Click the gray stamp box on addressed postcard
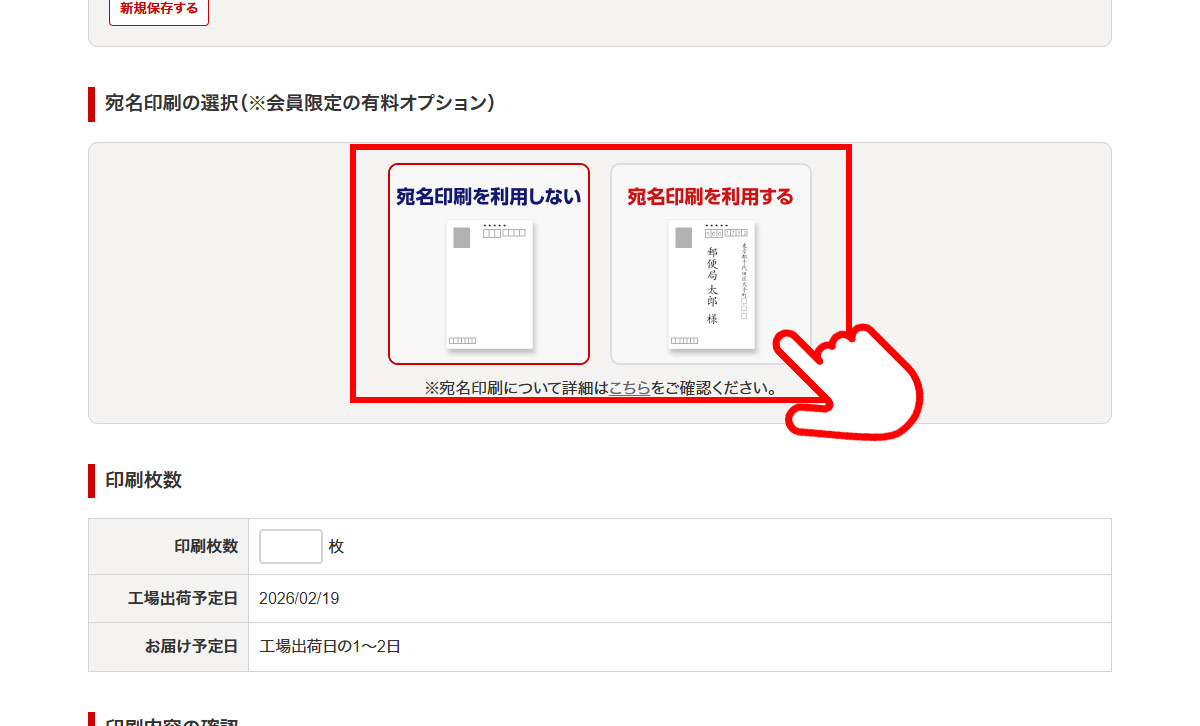This screenshot has width=1200, height=726. pyautogui.click(x=683, y=238)
